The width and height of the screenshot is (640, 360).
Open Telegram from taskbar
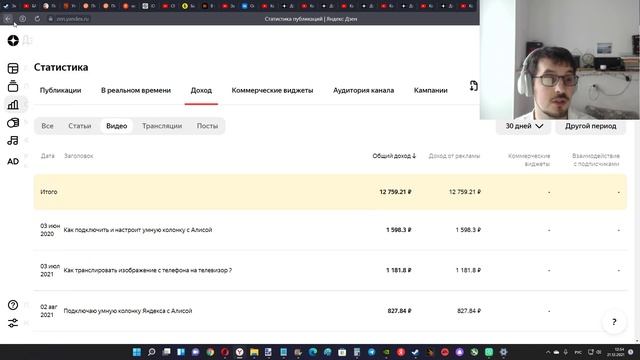pos(371,352)
